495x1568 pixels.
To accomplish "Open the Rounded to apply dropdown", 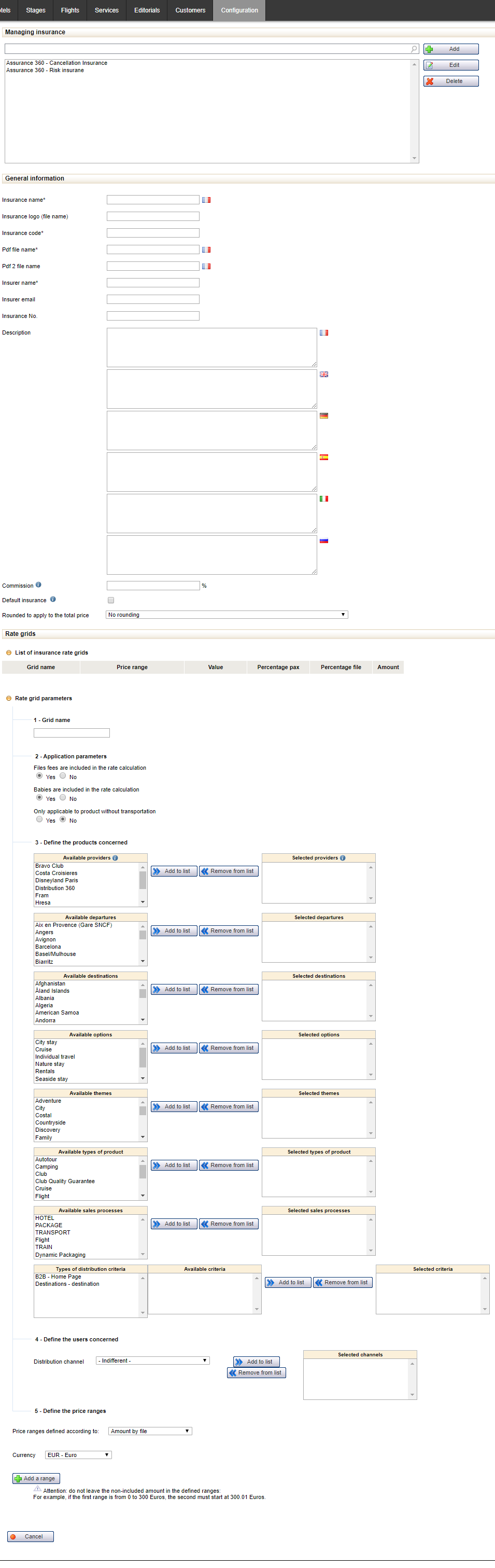I will (226, 615).
